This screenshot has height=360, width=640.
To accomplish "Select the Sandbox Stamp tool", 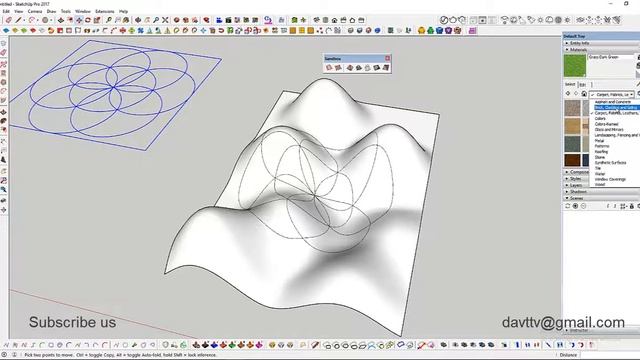I will (x=359, y=68).
